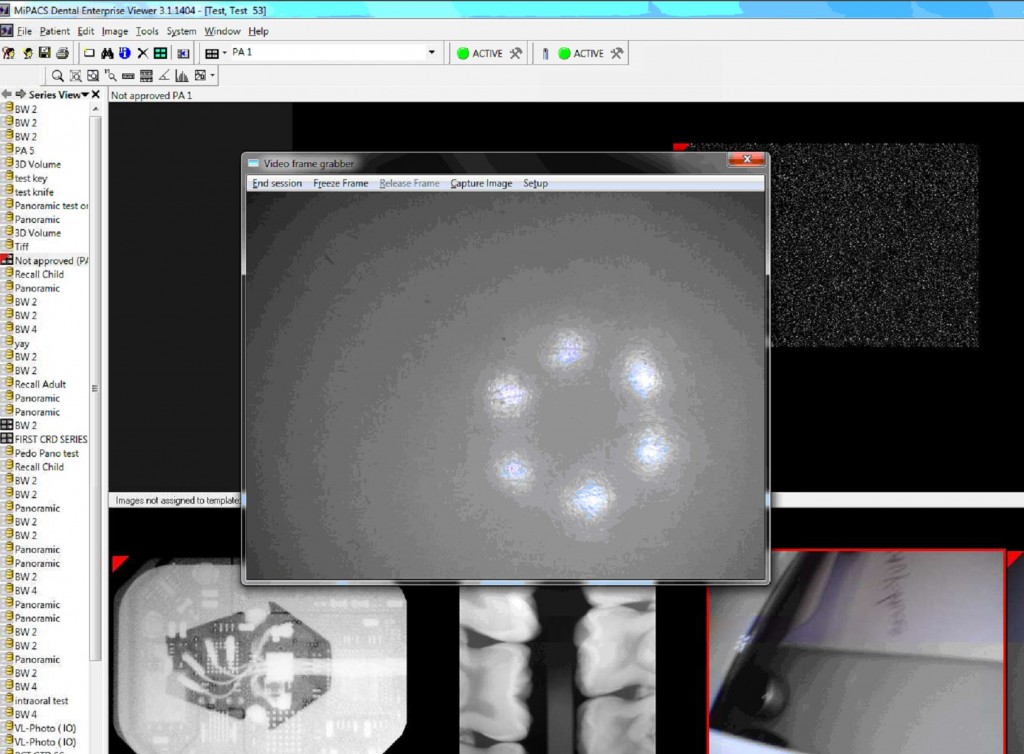
Task: Open the Tools menu
Action: point(147,31)
